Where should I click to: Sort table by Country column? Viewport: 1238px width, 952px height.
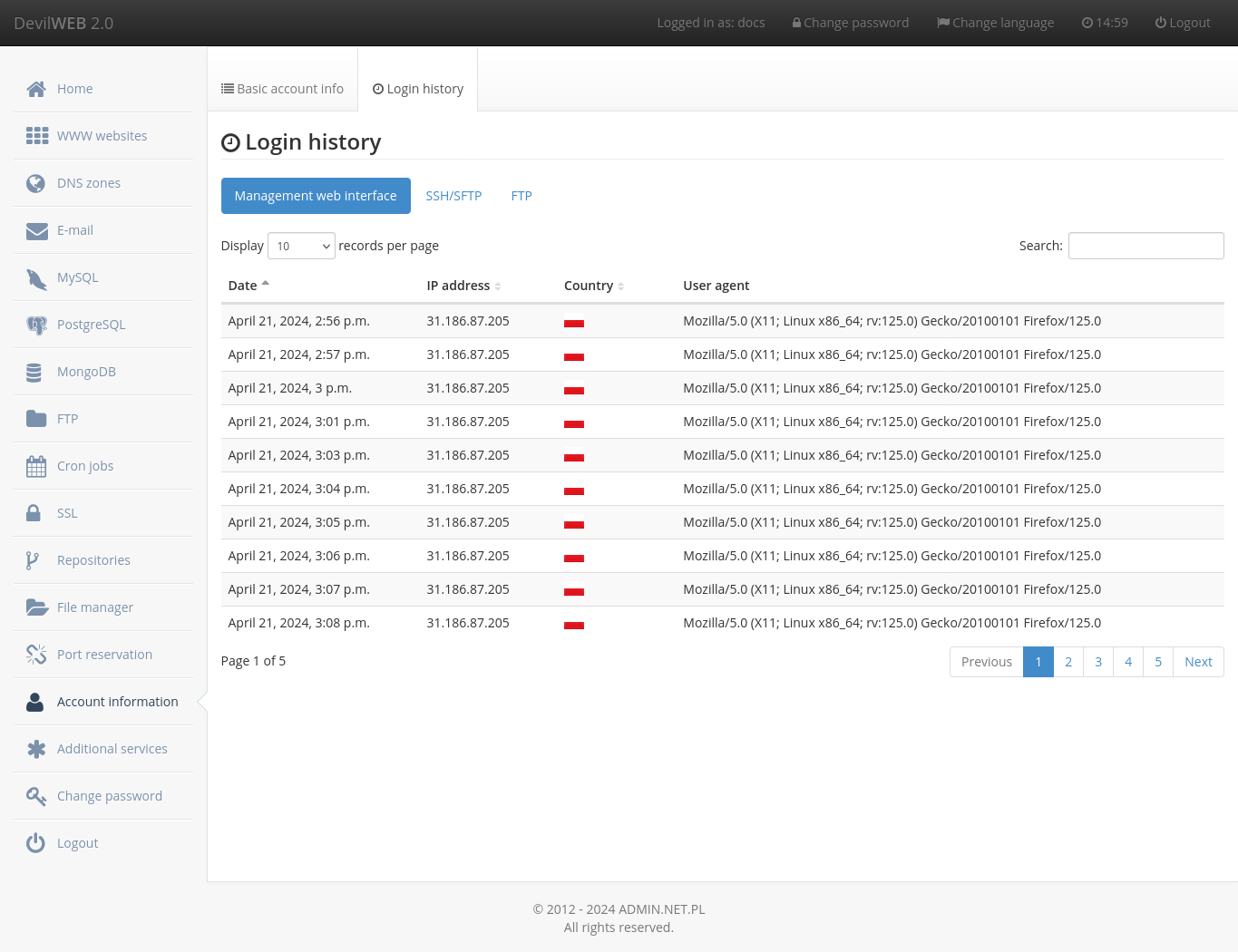pyautogui.click(x=588, y=285)
